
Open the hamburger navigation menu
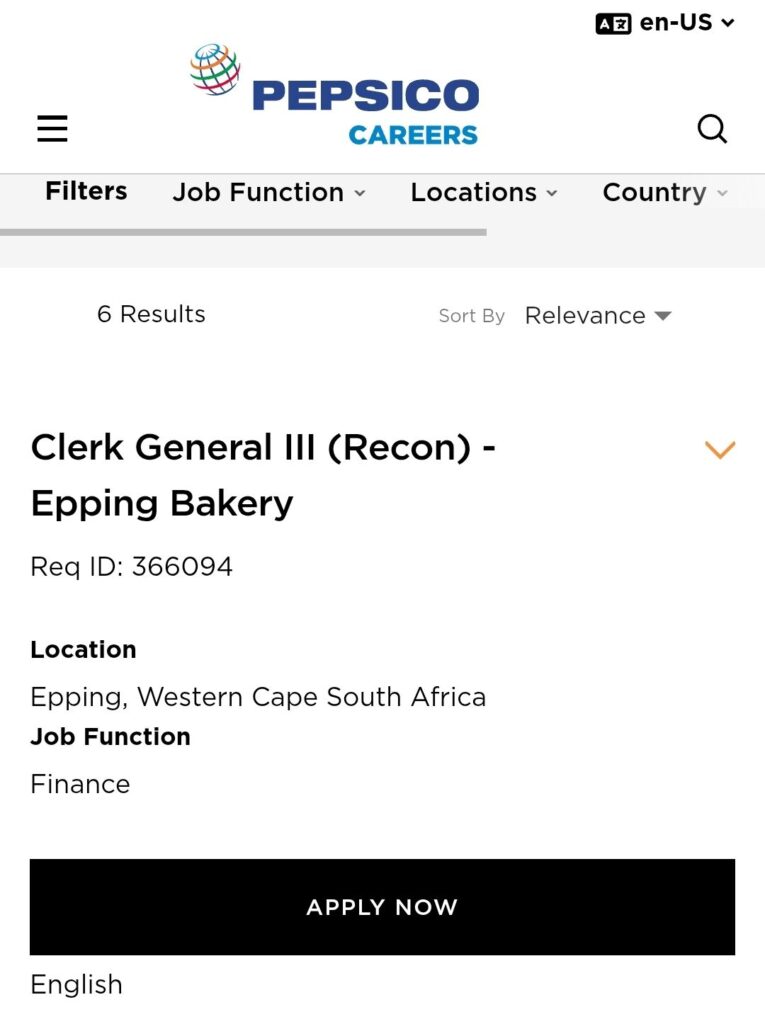click(x=52, y=129)
